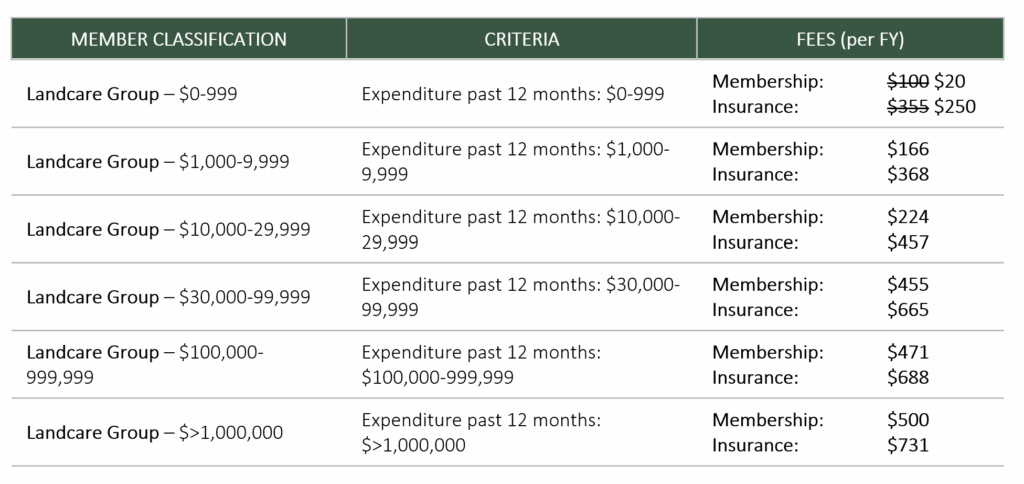Click the $731 insurance fee value
1024x484 pixels.
point(908,445)
